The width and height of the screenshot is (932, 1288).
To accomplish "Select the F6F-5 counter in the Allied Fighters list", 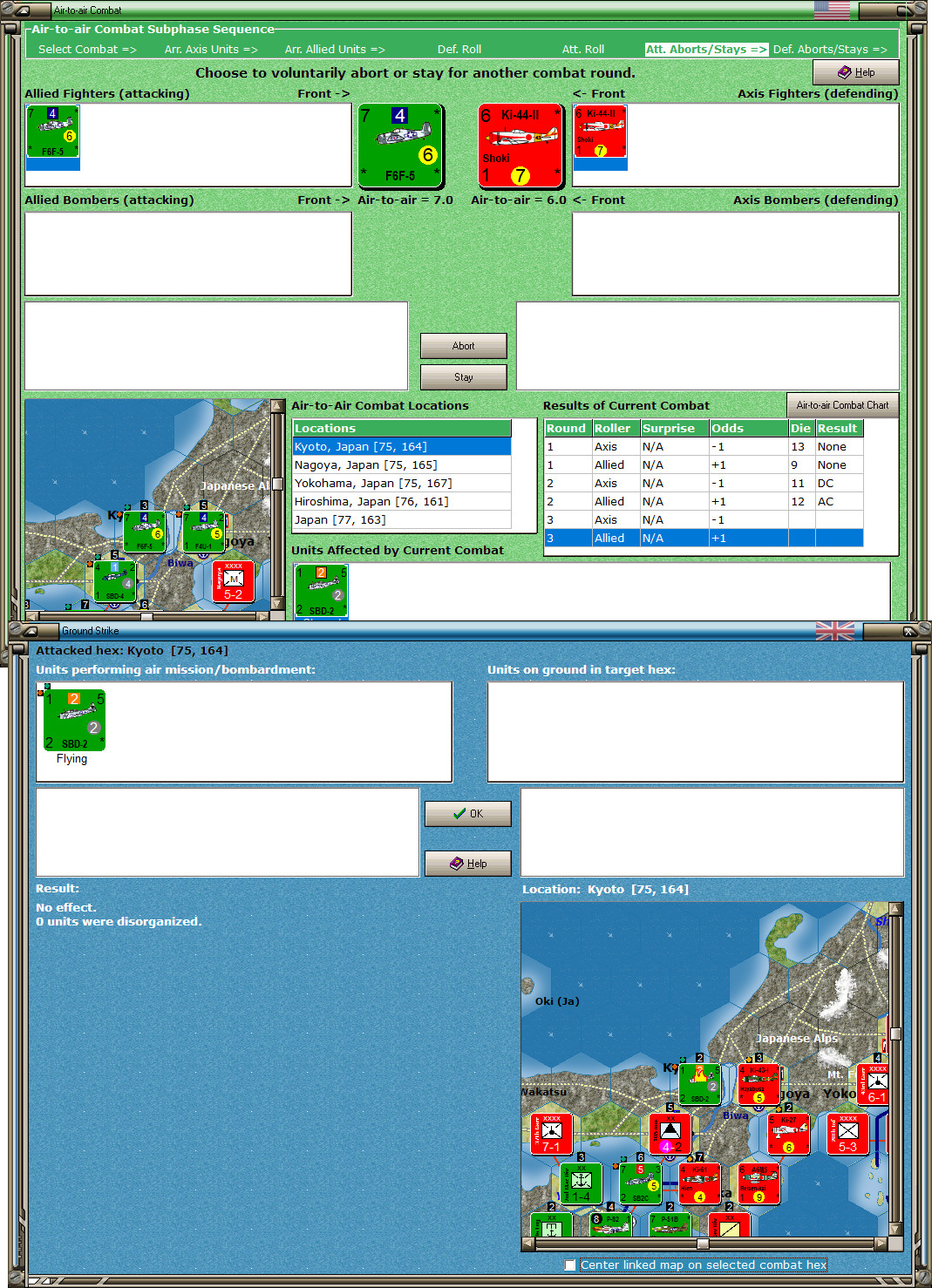I will point(53,132).
